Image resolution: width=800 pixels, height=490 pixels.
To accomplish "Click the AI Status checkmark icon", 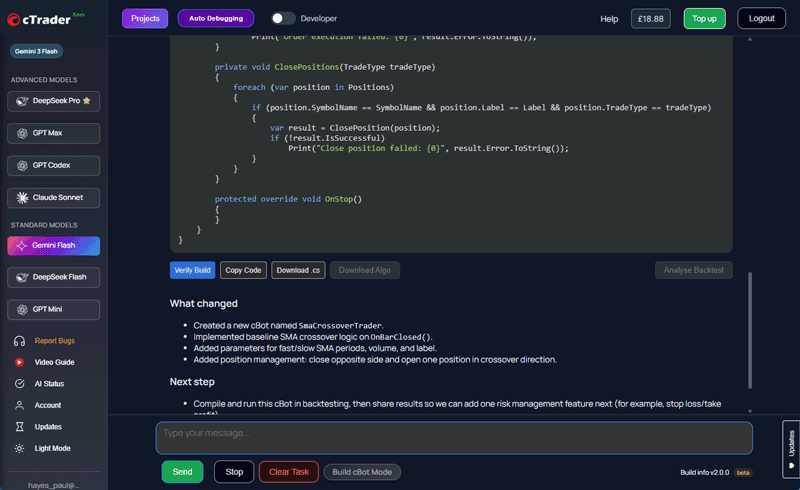I will (x=19, y=384).
